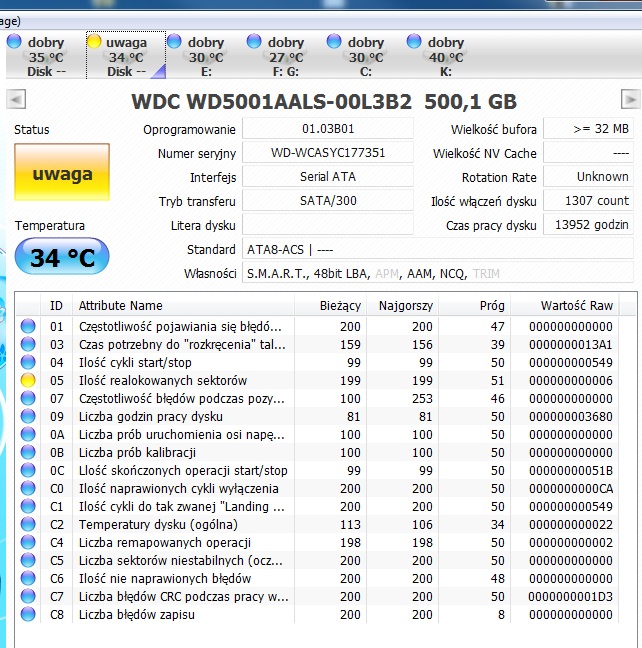
Task: Click the transfer mode field SATA/300
Action: 328,200
